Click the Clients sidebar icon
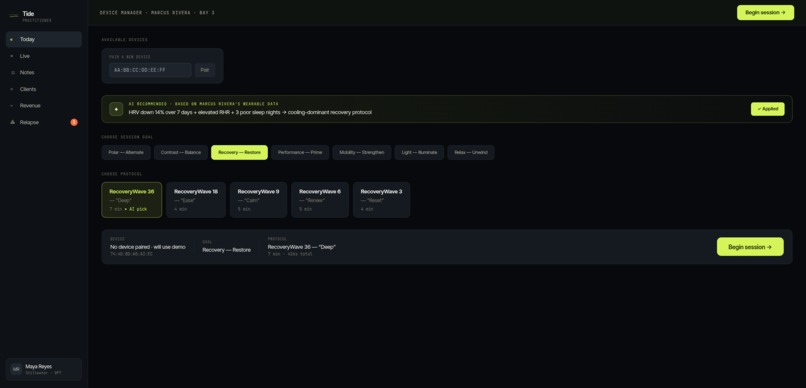 click(12, 89)
